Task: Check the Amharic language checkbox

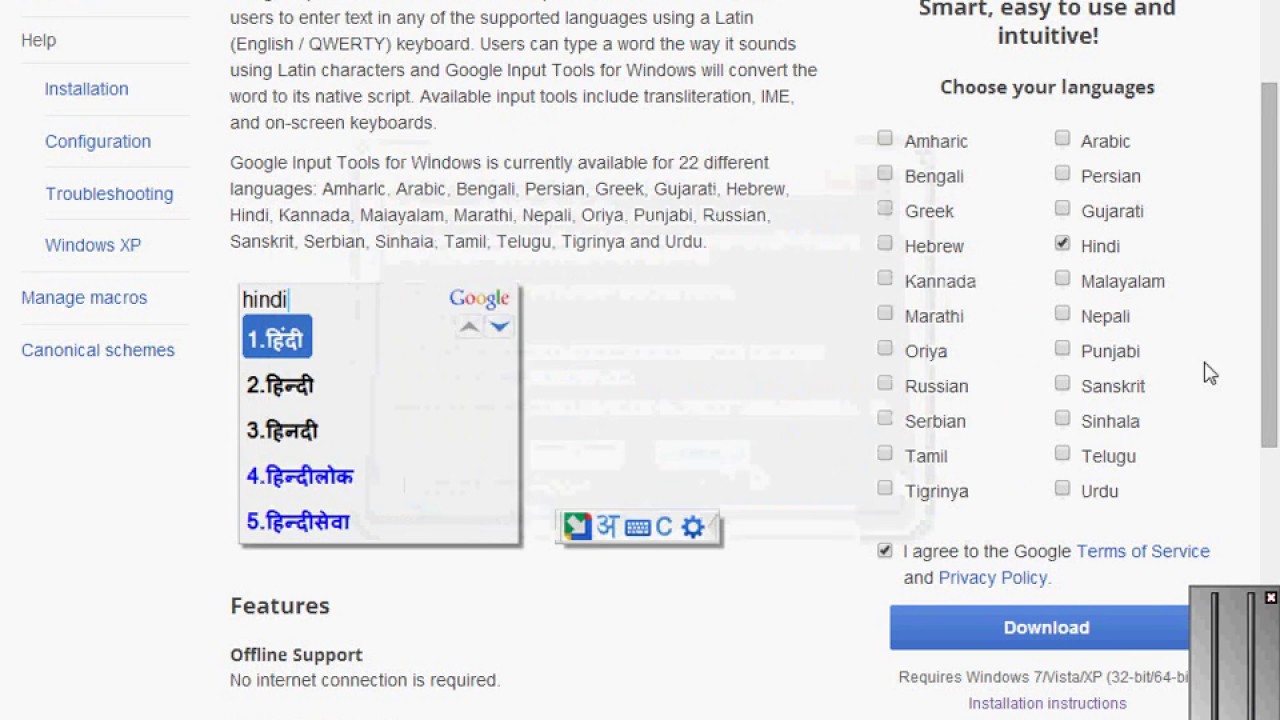Action: pyautogui.click(x=885, y=138)
